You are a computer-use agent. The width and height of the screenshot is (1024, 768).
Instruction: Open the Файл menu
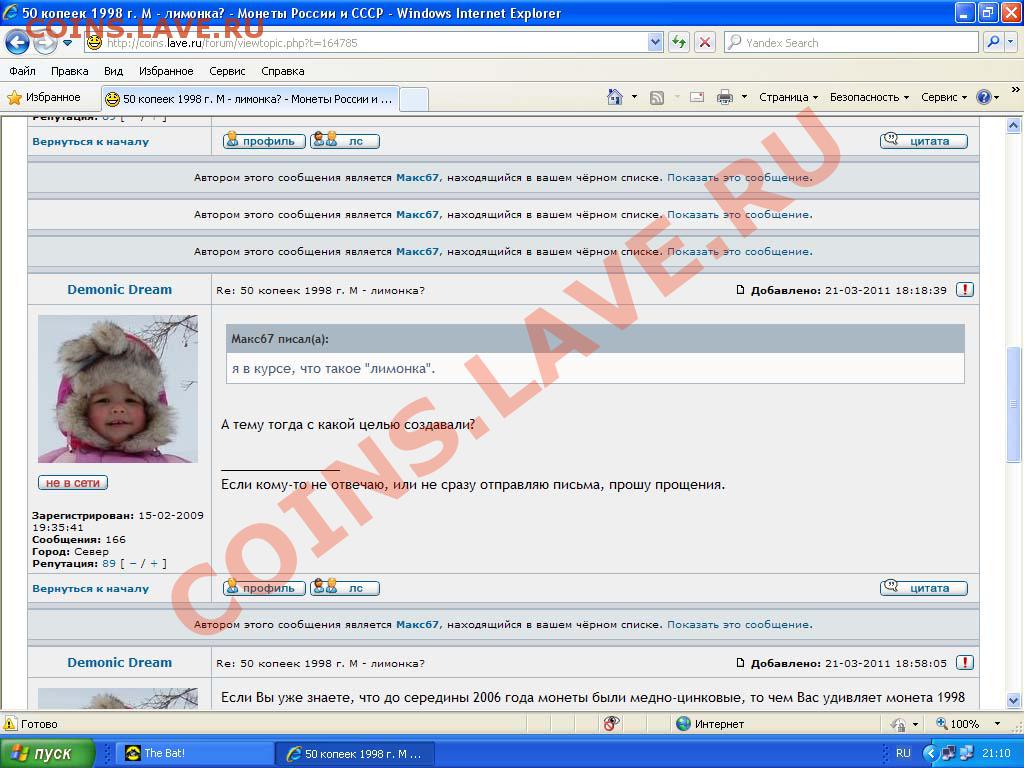[x=22, y=71]
